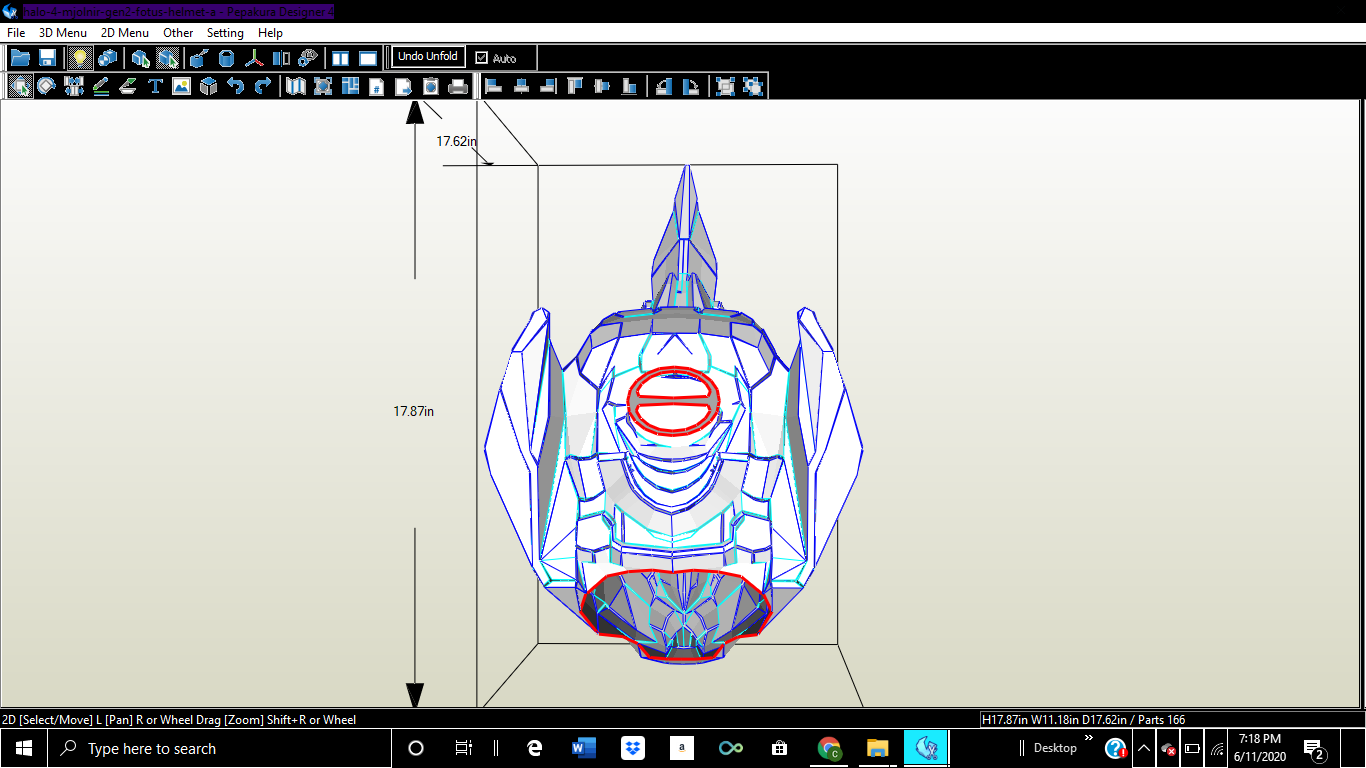Open Microsoft Word from the taskbar
The height and width of the screenshot is (768, 1366).
coord(583,748)
